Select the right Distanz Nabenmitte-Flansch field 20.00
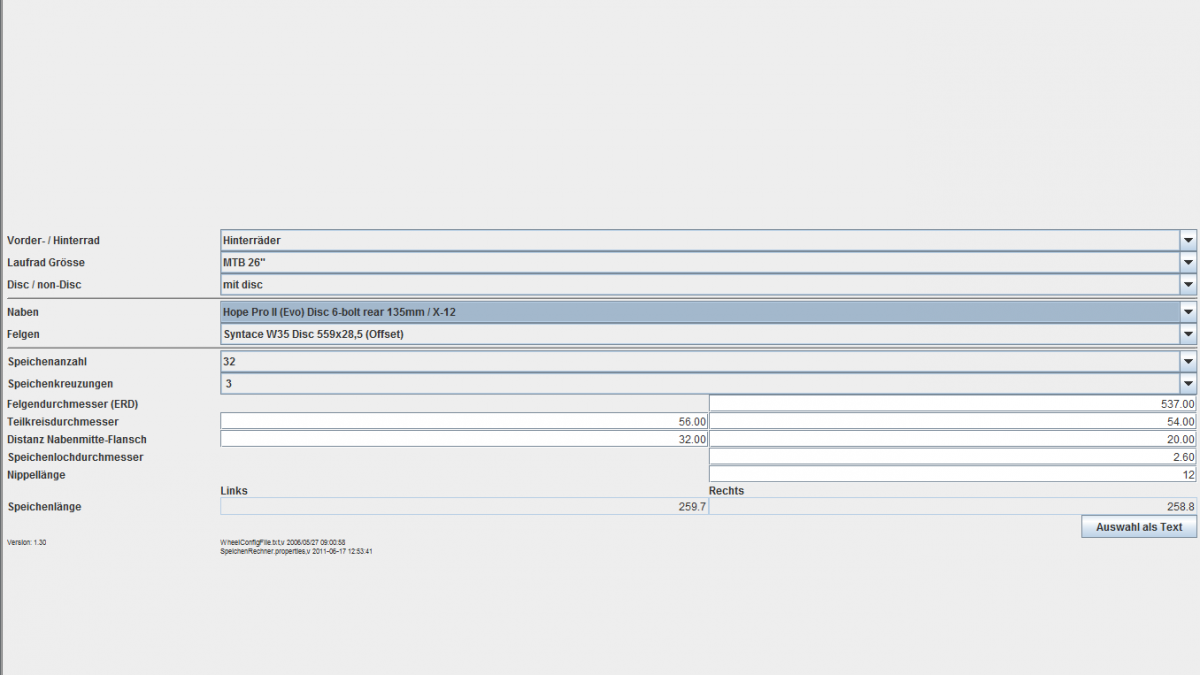The image size is (1200, 675). [x=952, y=439]
